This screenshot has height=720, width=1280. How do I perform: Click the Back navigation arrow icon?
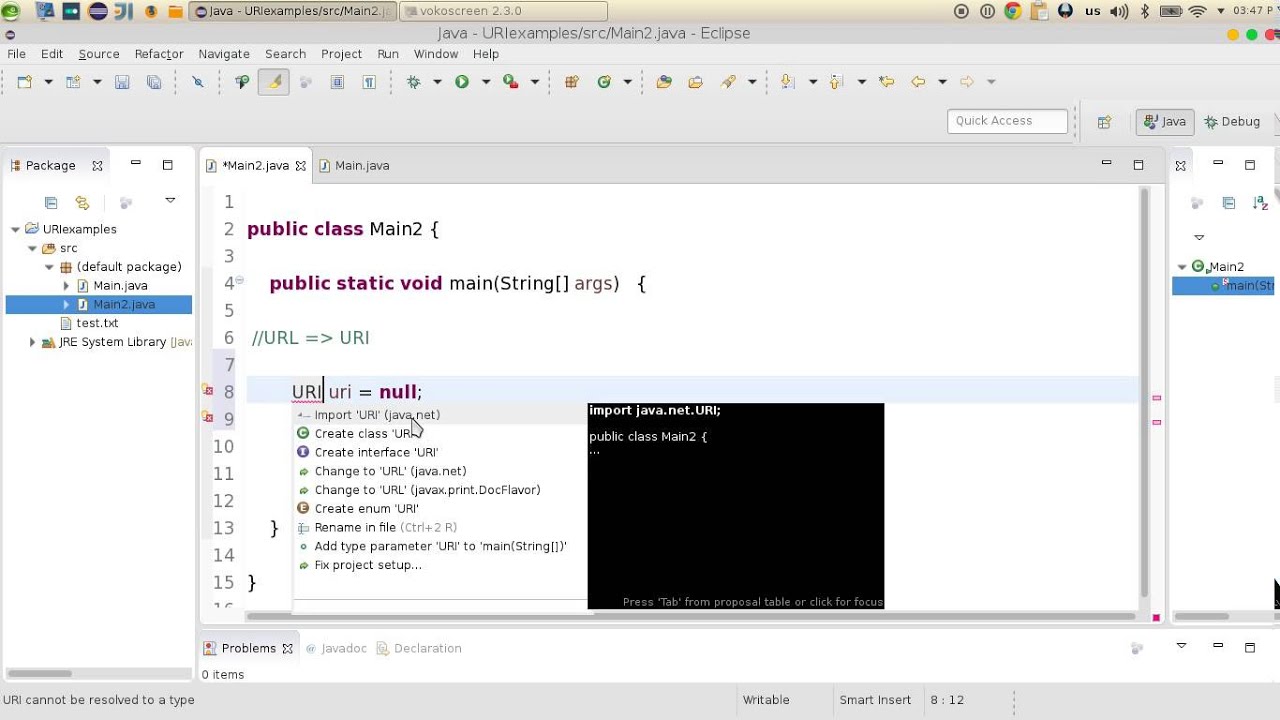(x=918, y=82)
